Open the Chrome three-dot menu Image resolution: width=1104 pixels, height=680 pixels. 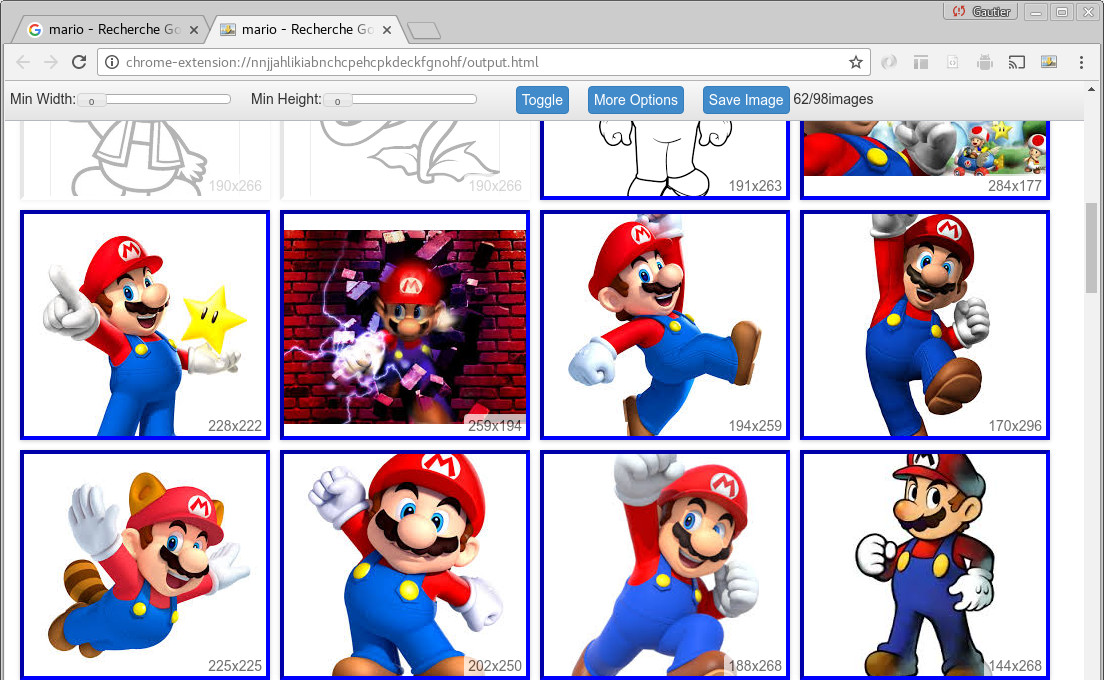coord(1081,62)
